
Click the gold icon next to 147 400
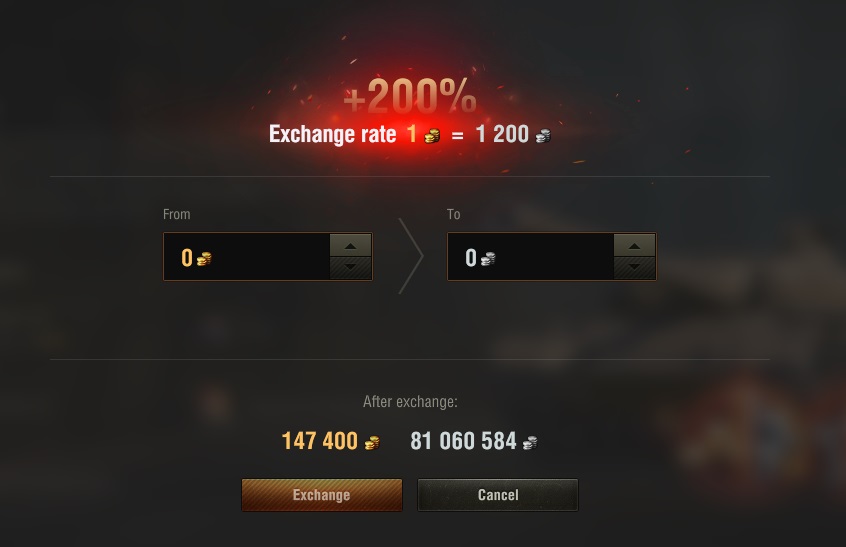[x=372, y=442]
